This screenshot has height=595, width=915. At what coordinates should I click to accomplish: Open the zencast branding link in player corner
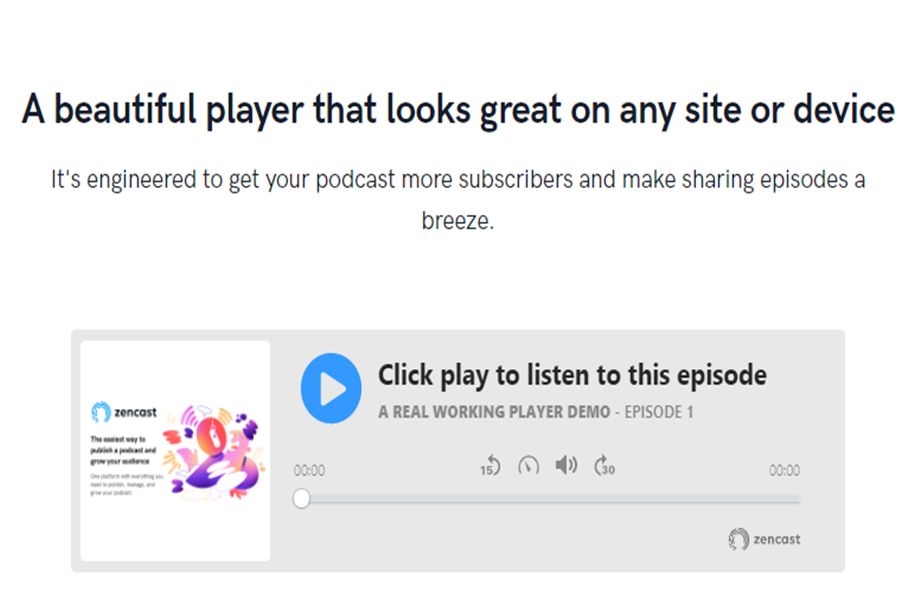(764, 539)
